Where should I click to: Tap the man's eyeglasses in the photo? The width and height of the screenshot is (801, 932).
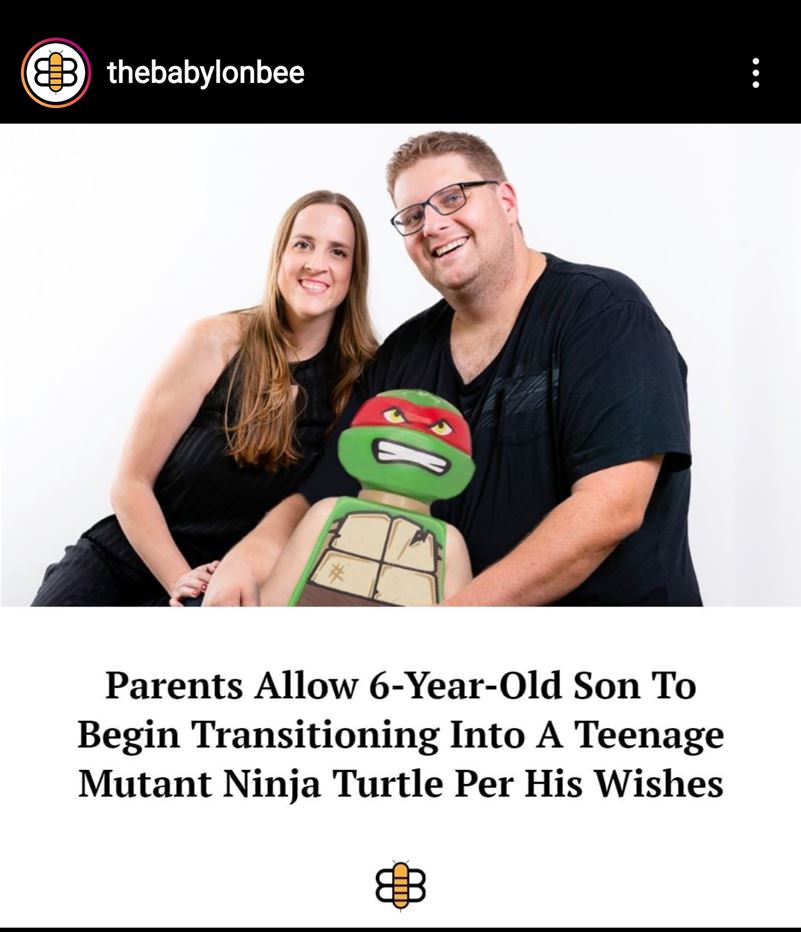(443, 206)
